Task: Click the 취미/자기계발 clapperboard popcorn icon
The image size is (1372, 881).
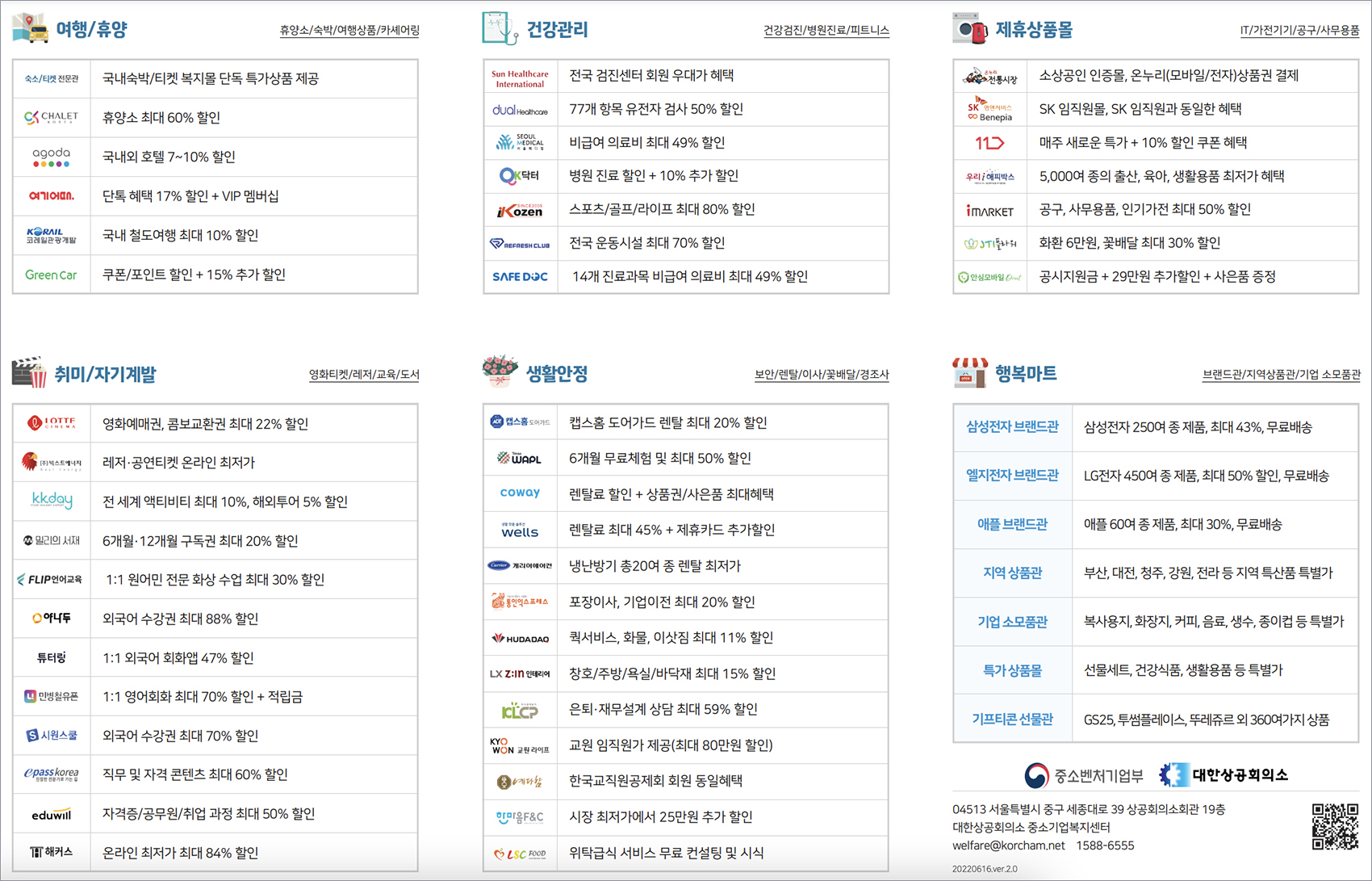Action: [30, 372]
